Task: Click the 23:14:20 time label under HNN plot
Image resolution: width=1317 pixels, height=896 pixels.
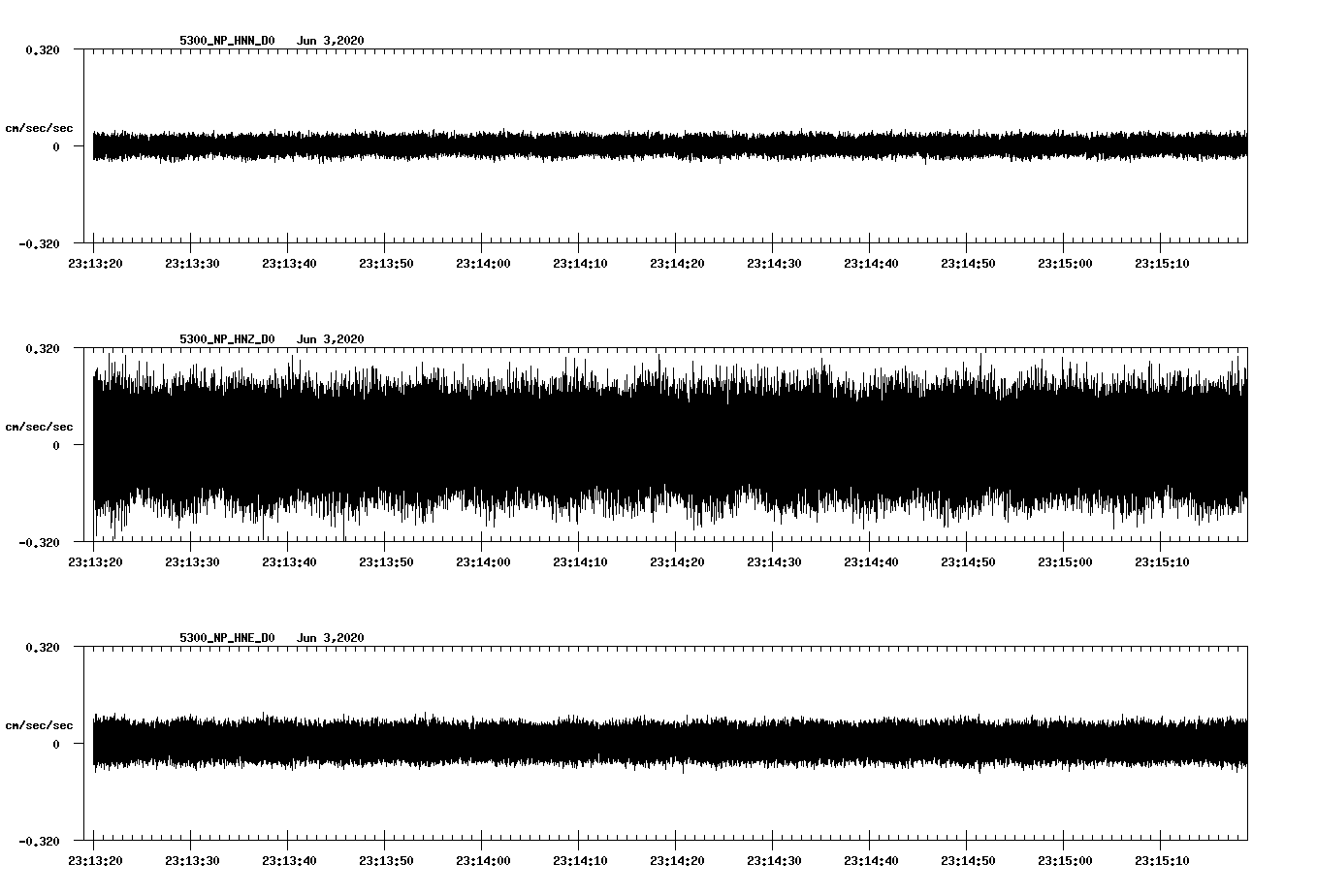Action: (x=677, y=263)
